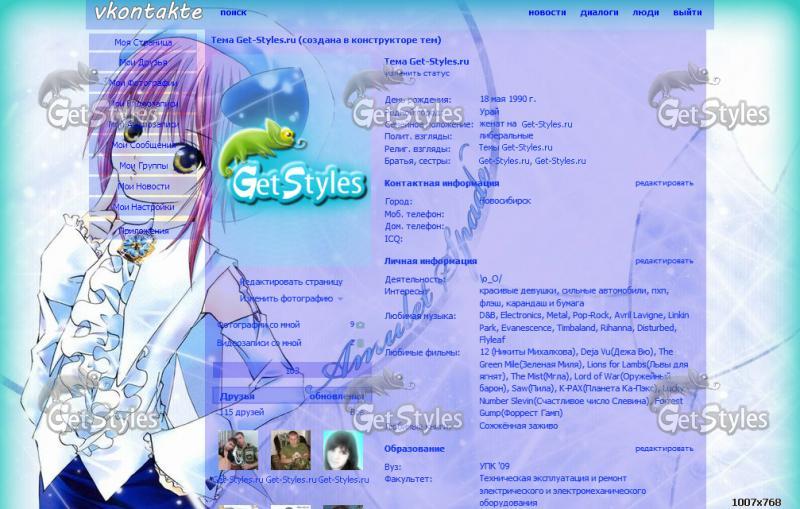Click the city link Новосибирск
The width and height of the screenshot is (800, 509).
click(505, 201)
